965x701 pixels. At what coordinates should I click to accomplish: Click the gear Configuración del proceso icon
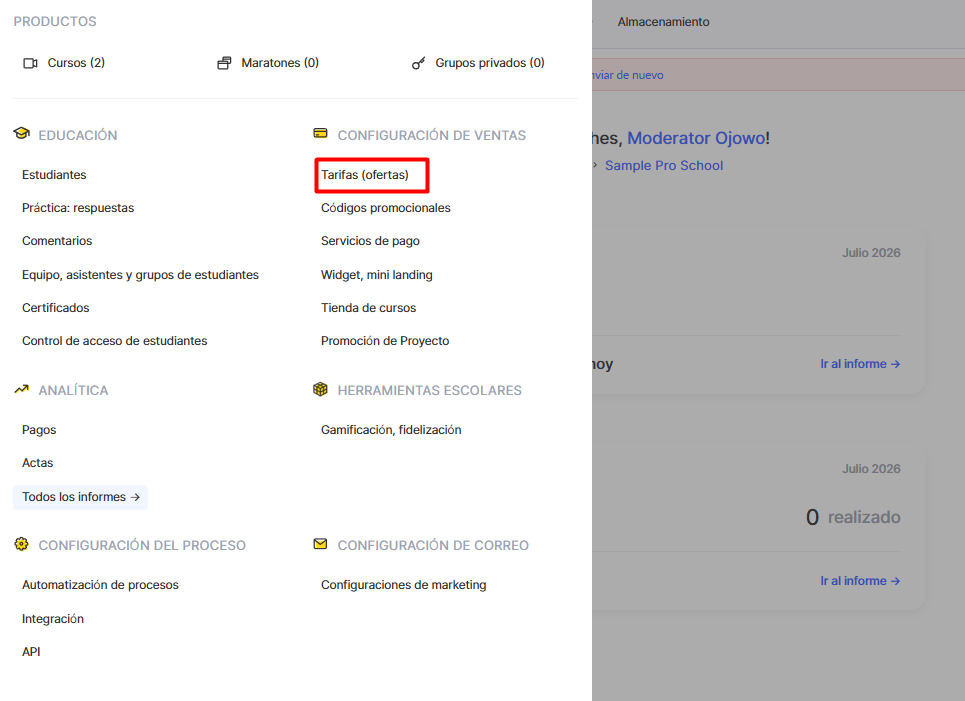(22, 544)
